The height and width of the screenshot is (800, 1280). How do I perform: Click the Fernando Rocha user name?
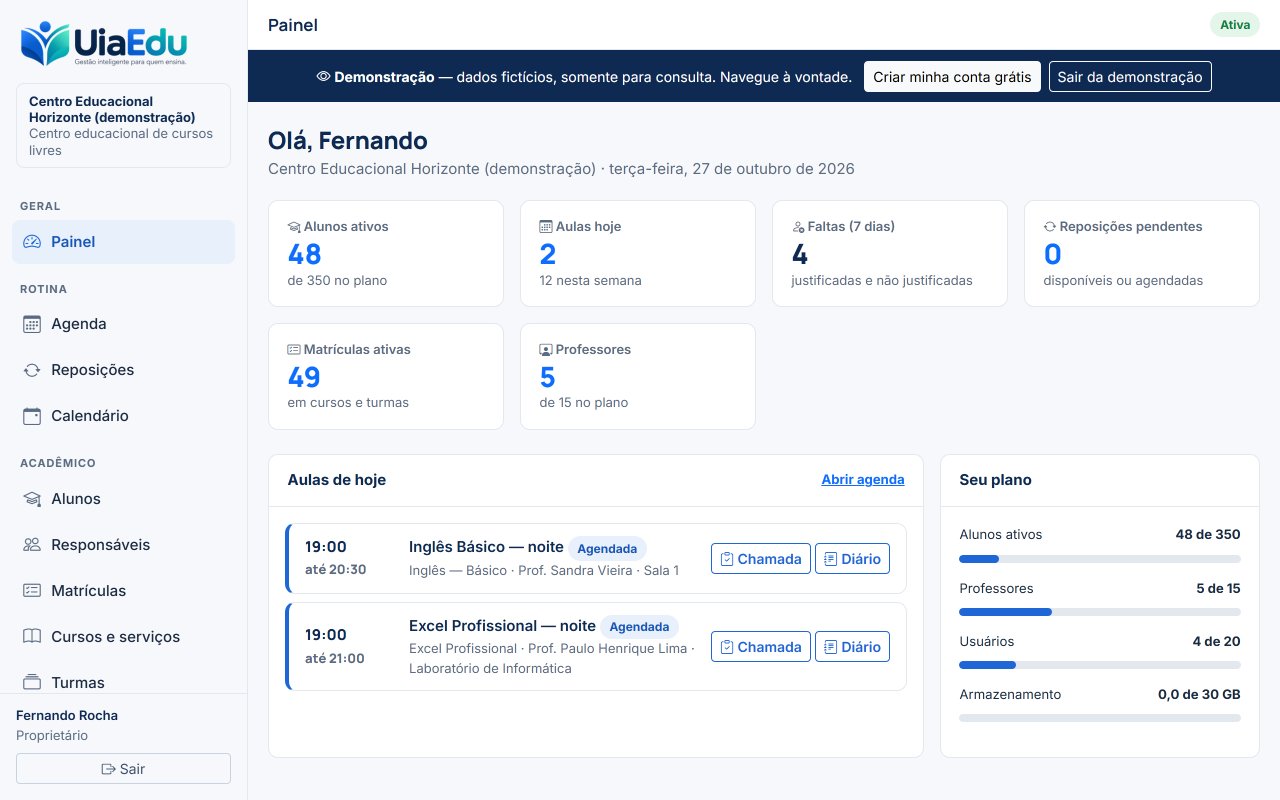[67, 716]
